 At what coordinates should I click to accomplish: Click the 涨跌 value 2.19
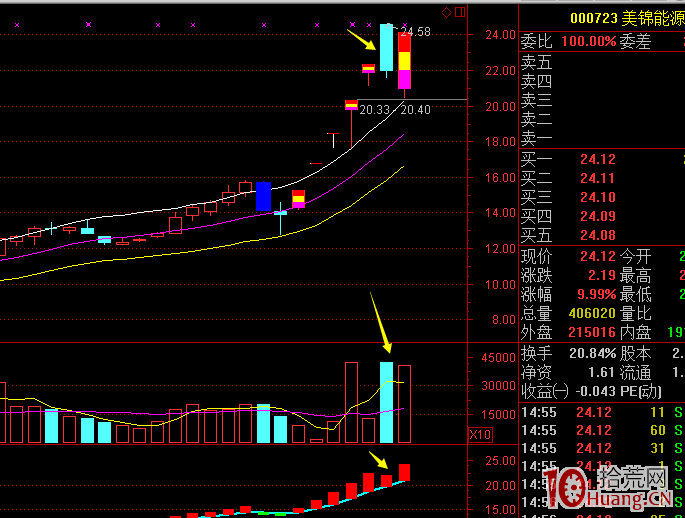pyautogui.click(x=602, y=275)
